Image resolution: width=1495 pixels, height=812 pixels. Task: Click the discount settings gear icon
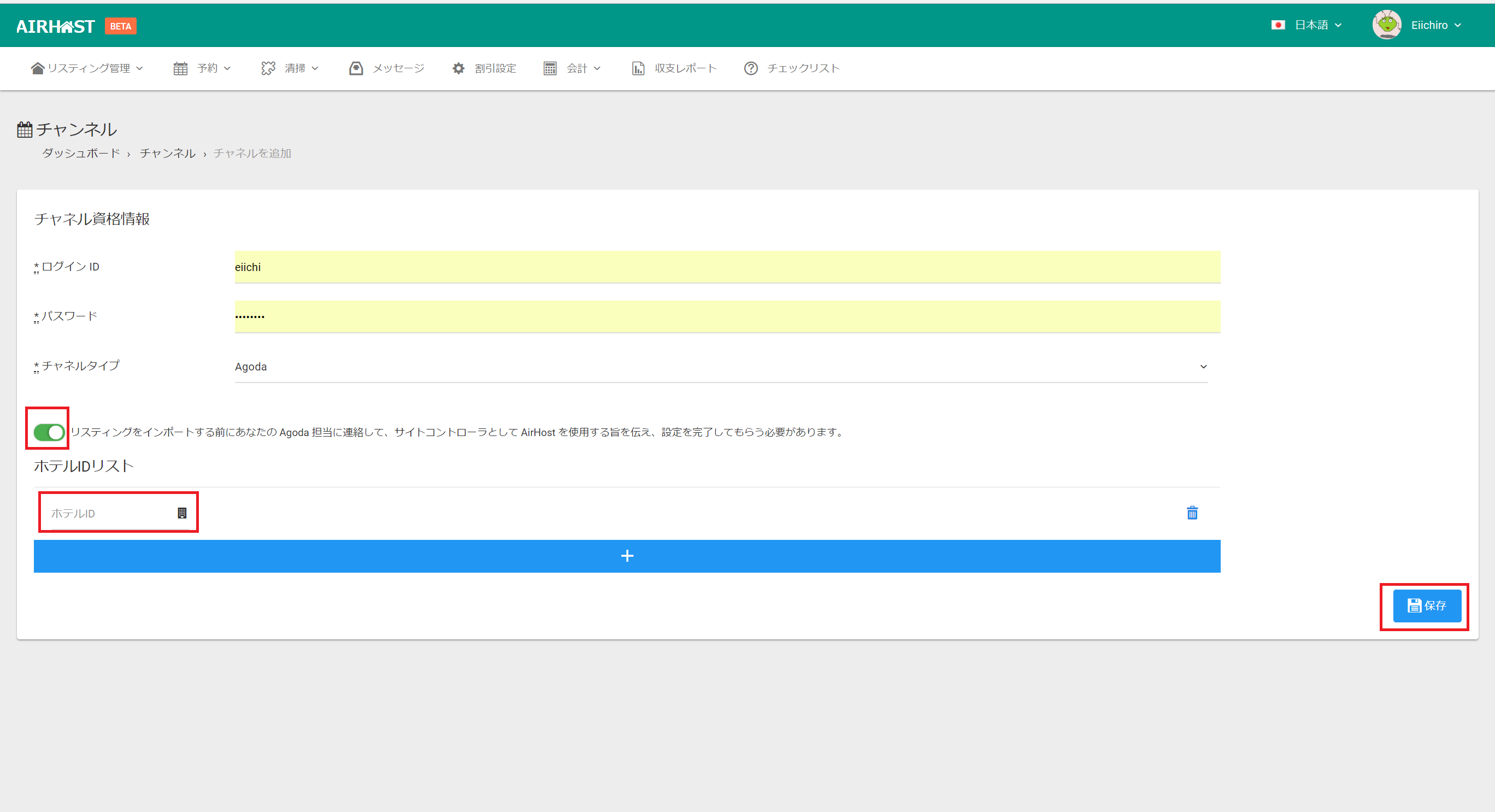(x=458, y=68)
